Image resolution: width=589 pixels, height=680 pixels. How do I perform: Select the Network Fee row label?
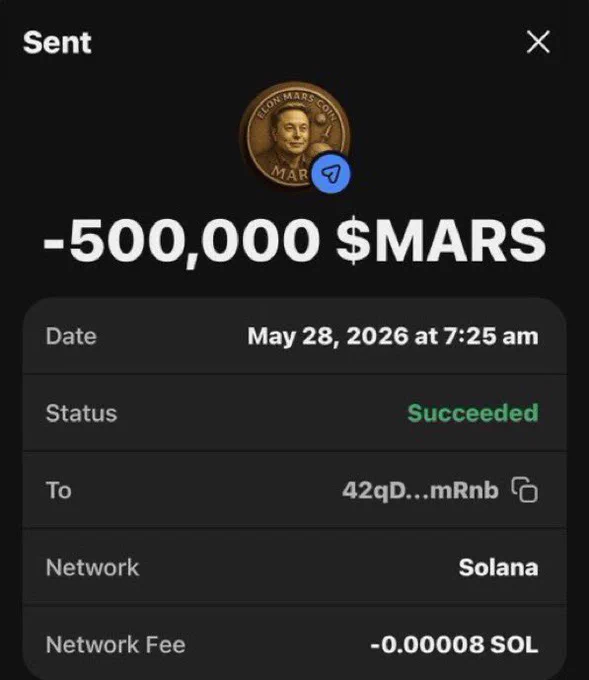coord(116,644)
